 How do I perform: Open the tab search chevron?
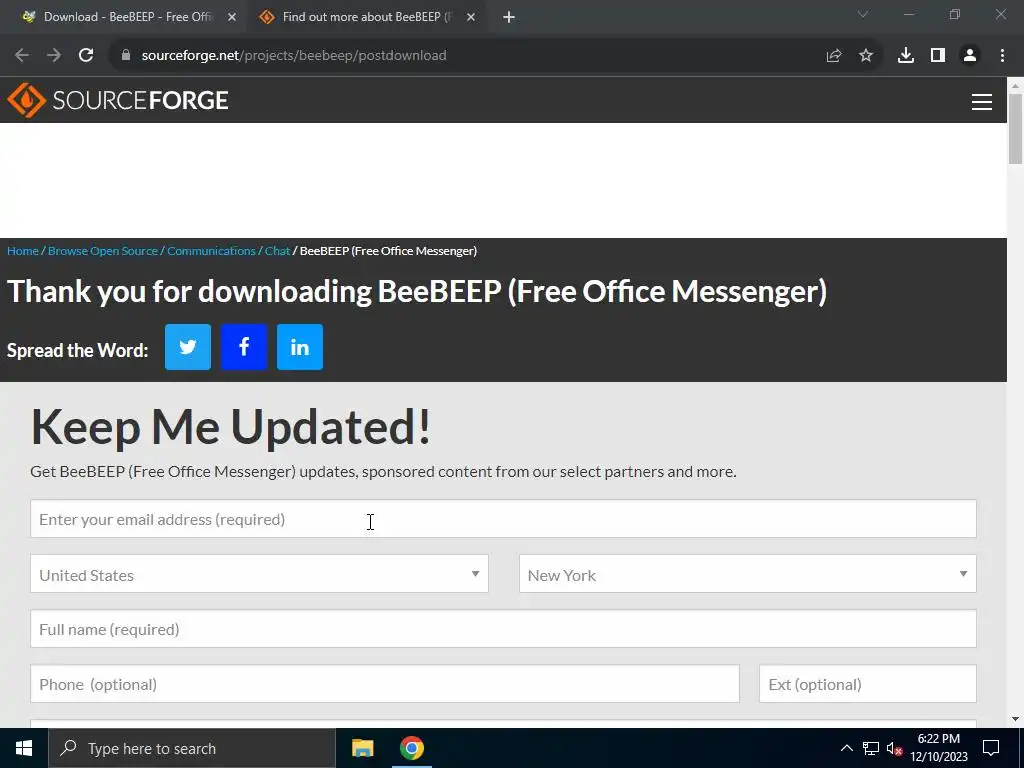tap(863, 14)
